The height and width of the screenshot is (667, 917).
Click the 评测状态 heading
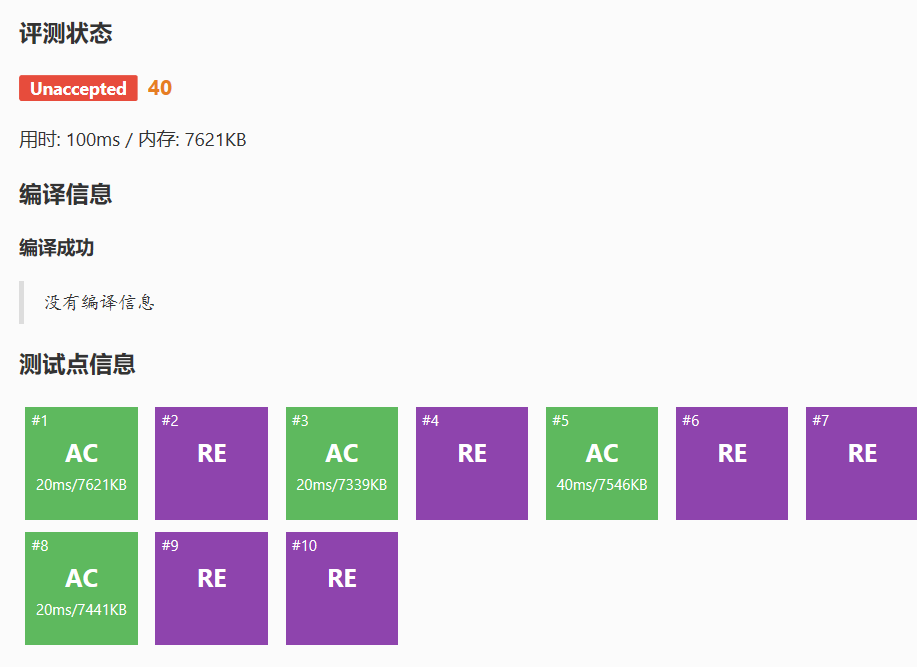[65, 34]
